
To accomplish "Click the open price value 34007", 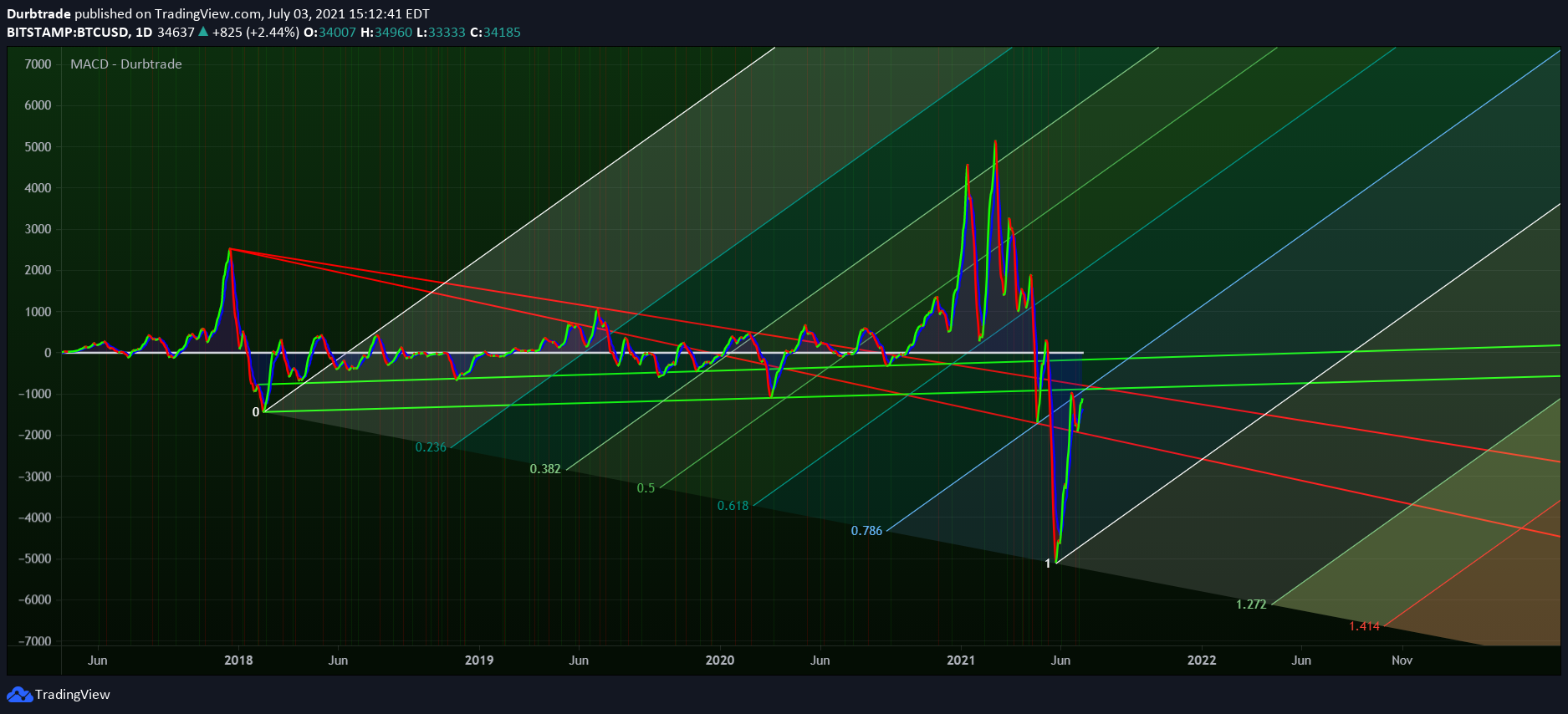I will pos(338,33).
